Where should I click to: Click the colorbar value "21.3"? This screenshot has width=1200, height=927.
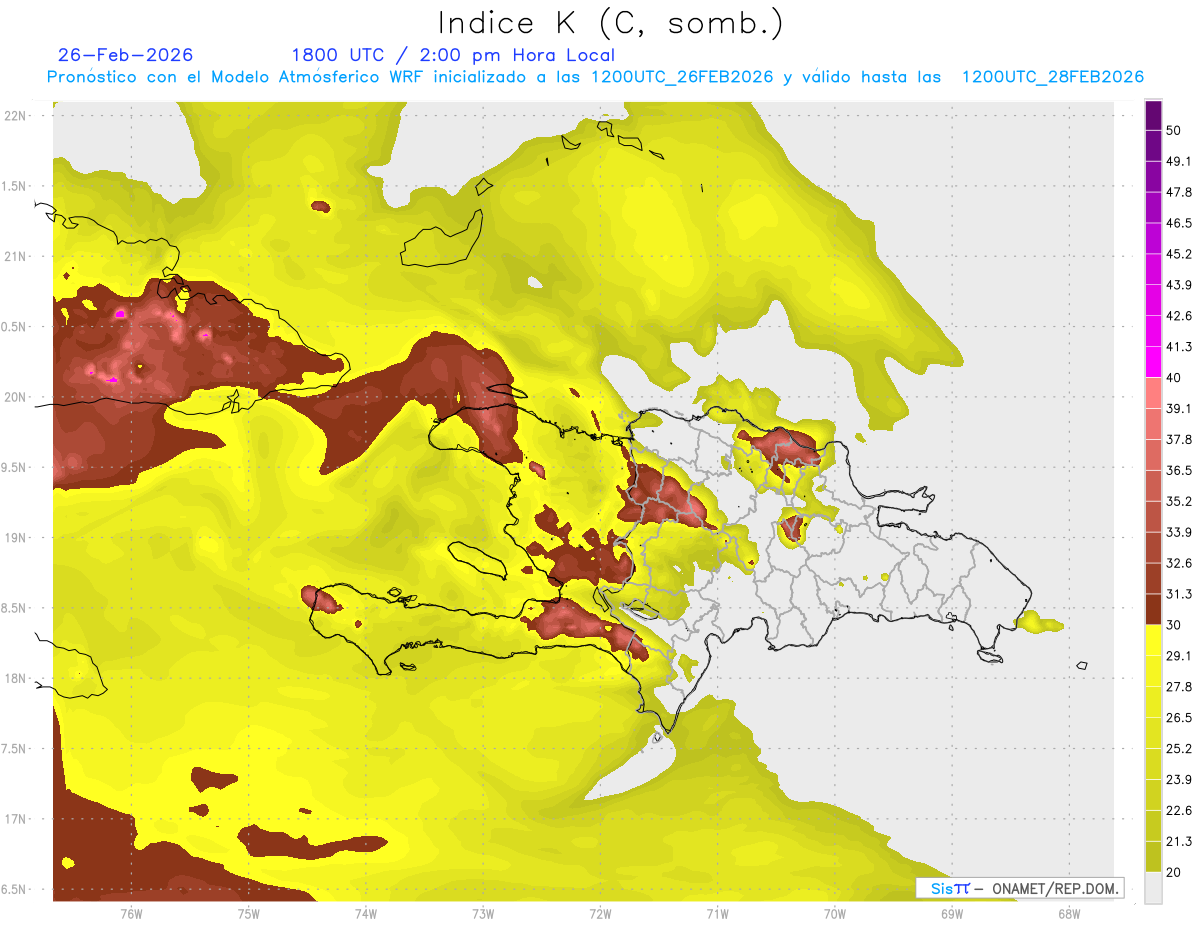click(1179, 842)
